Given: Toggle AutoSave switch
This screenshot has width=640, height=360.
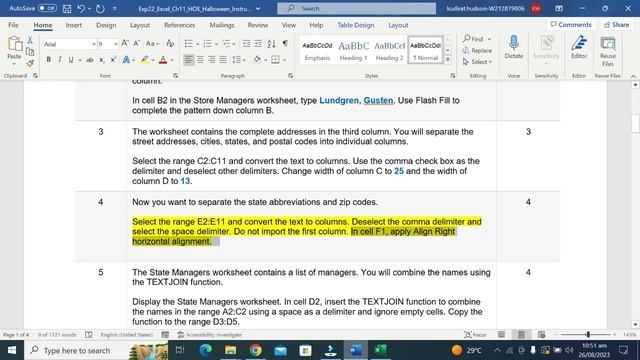Looking at the screenshot, I should [47, 8].
